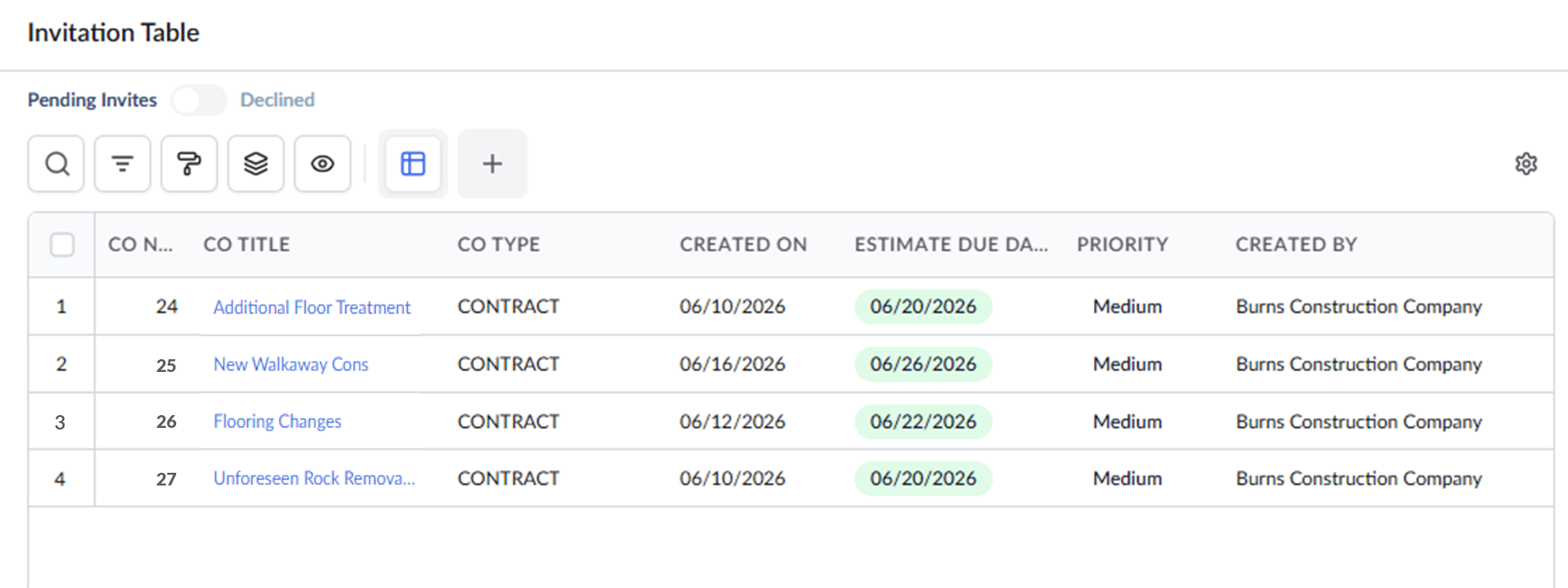Image resolution: width=1568 pixels, height=588 pixels.
Task: Select the Declined label
Action: [278, 100]
